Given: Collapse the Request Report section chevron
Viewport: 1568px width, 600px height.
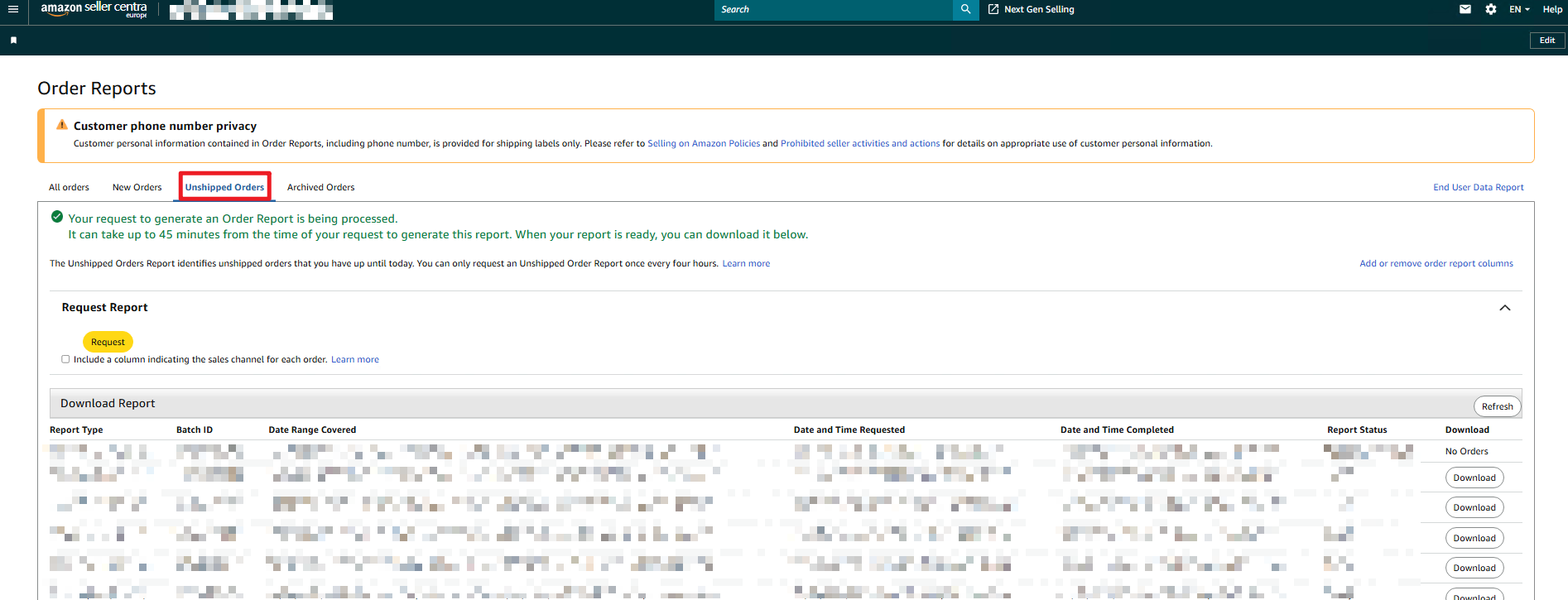Looking at the screenshot, I should [1504, 308].
